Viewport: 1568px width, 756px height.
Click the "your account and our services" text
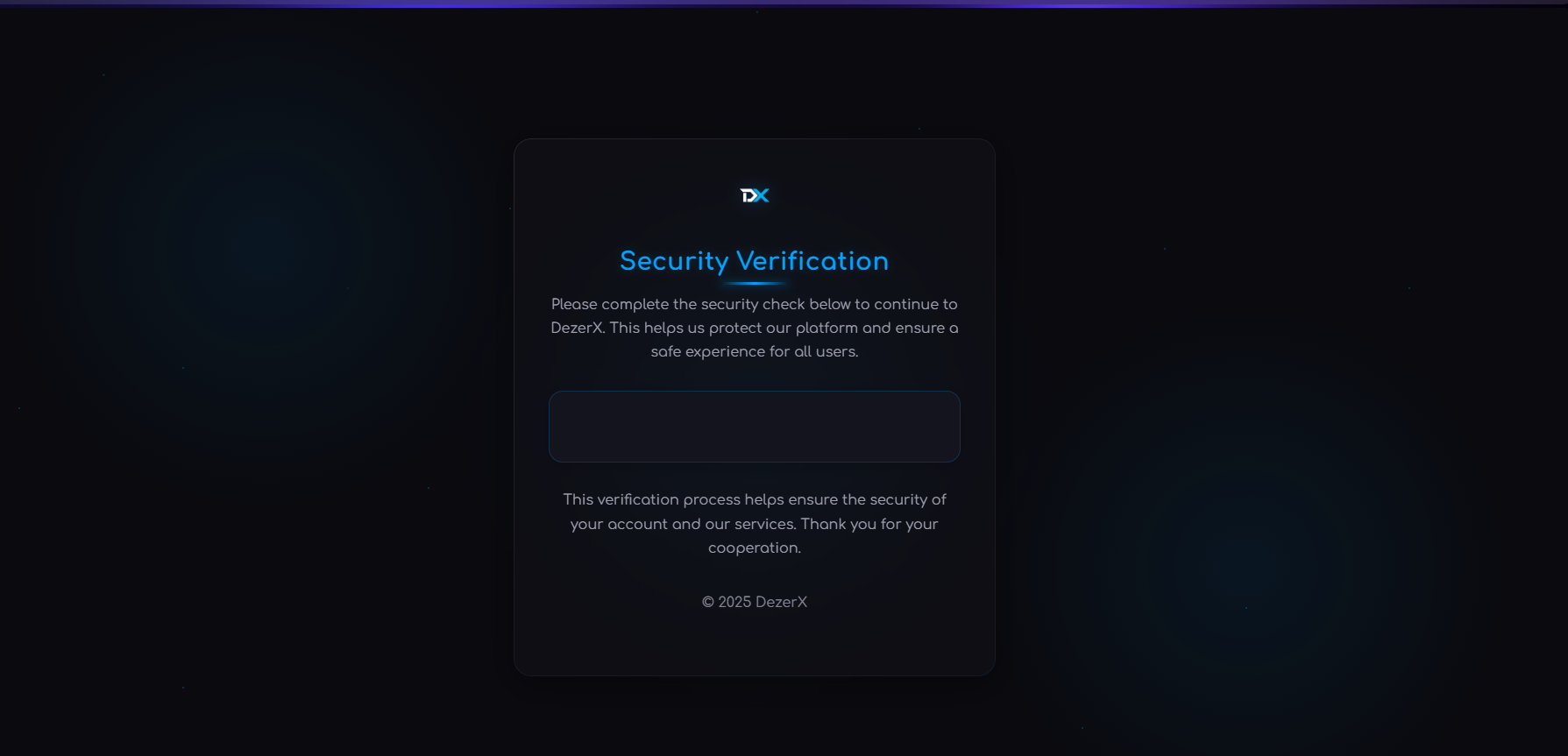click(x=683, y=524)
